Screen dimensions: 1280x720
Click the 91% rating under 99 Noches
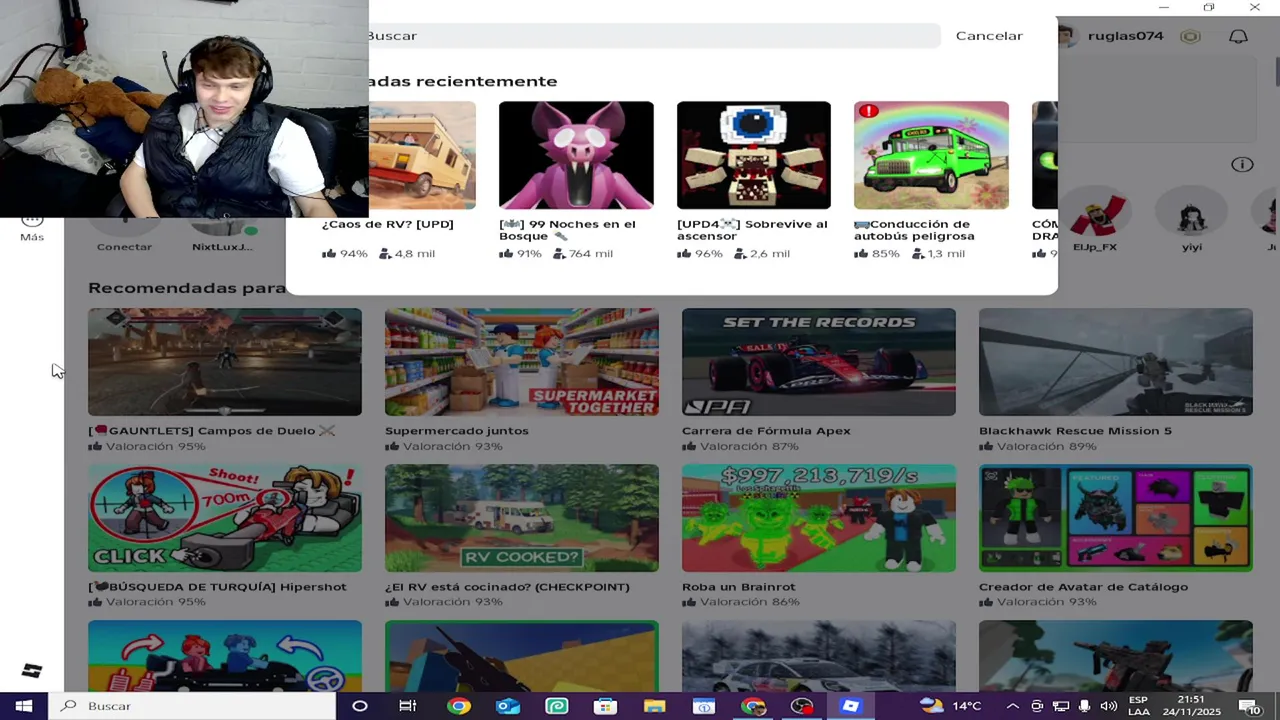[x=520, y=254]
